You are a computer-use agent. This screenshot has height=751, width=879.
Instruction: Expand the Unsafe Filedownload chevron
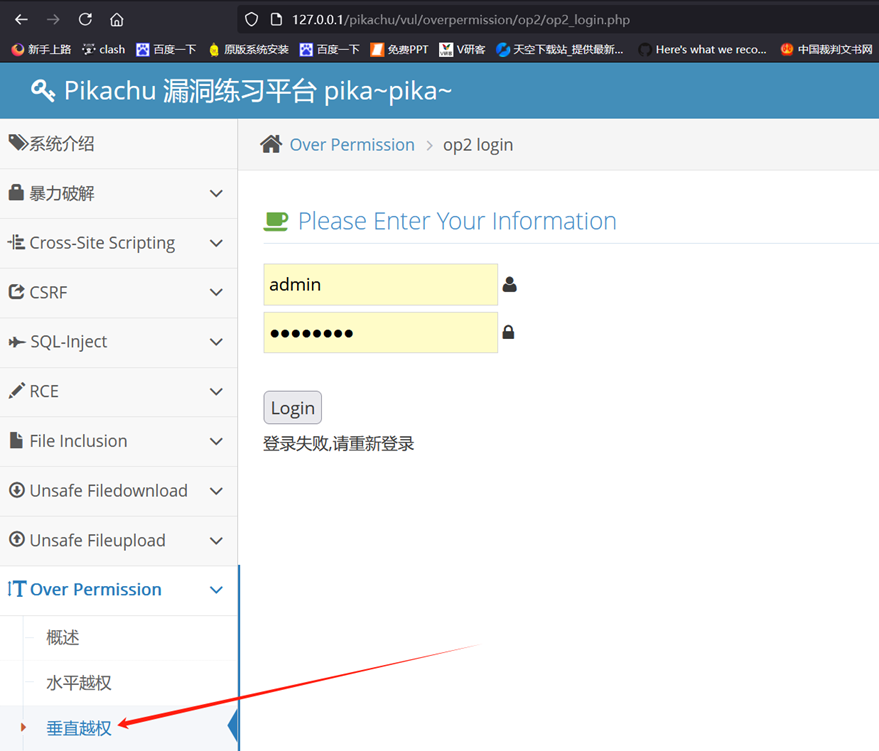click(216, 491)
